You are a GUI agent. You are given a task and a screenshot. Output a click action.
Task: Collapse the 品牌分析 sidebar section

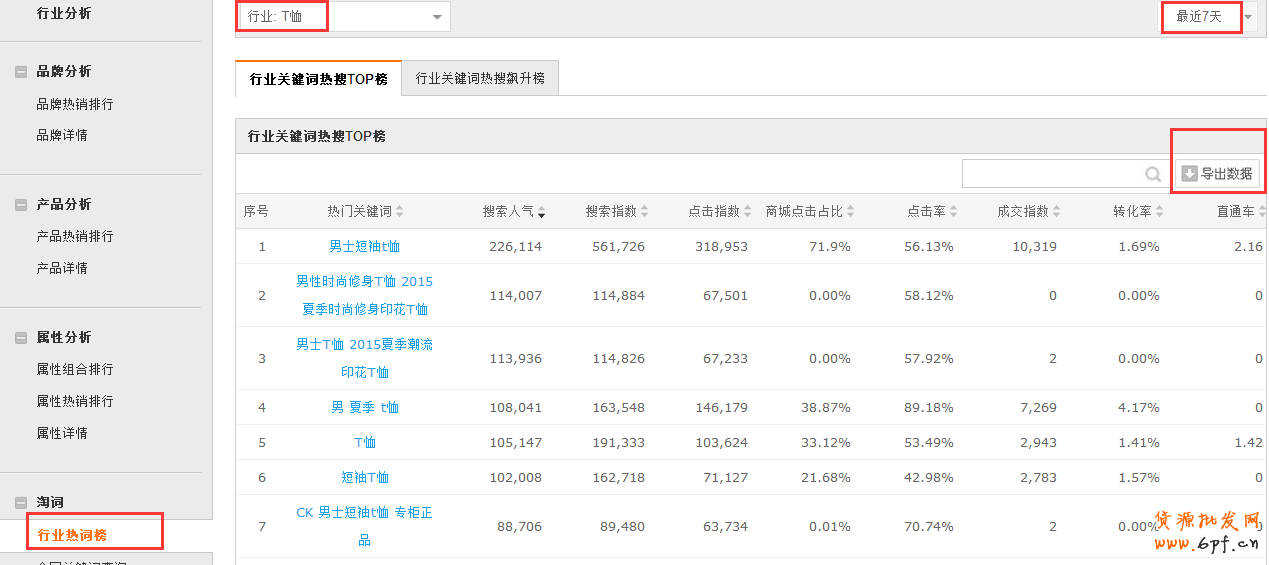[x=21, y=72]
